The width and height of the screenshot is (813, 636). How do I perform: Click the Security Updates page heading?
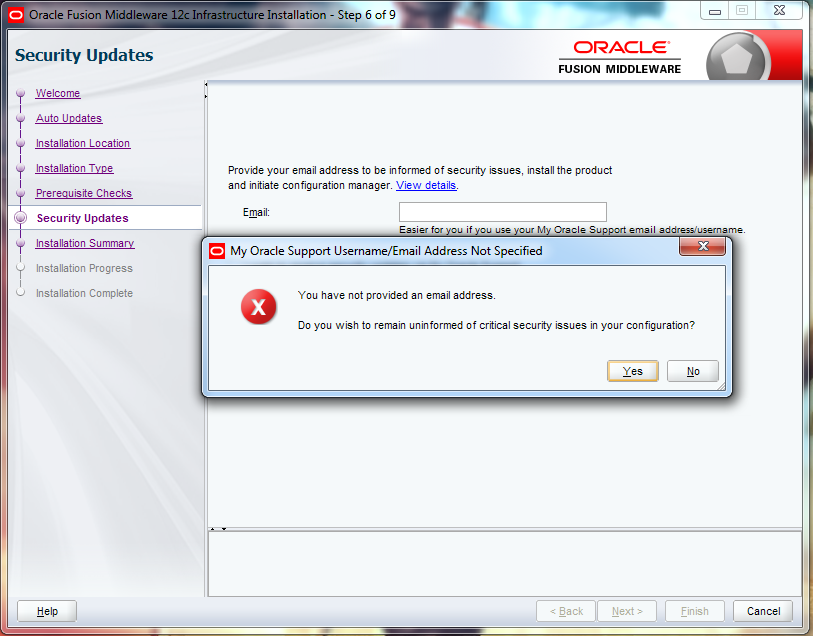[84, 55]
